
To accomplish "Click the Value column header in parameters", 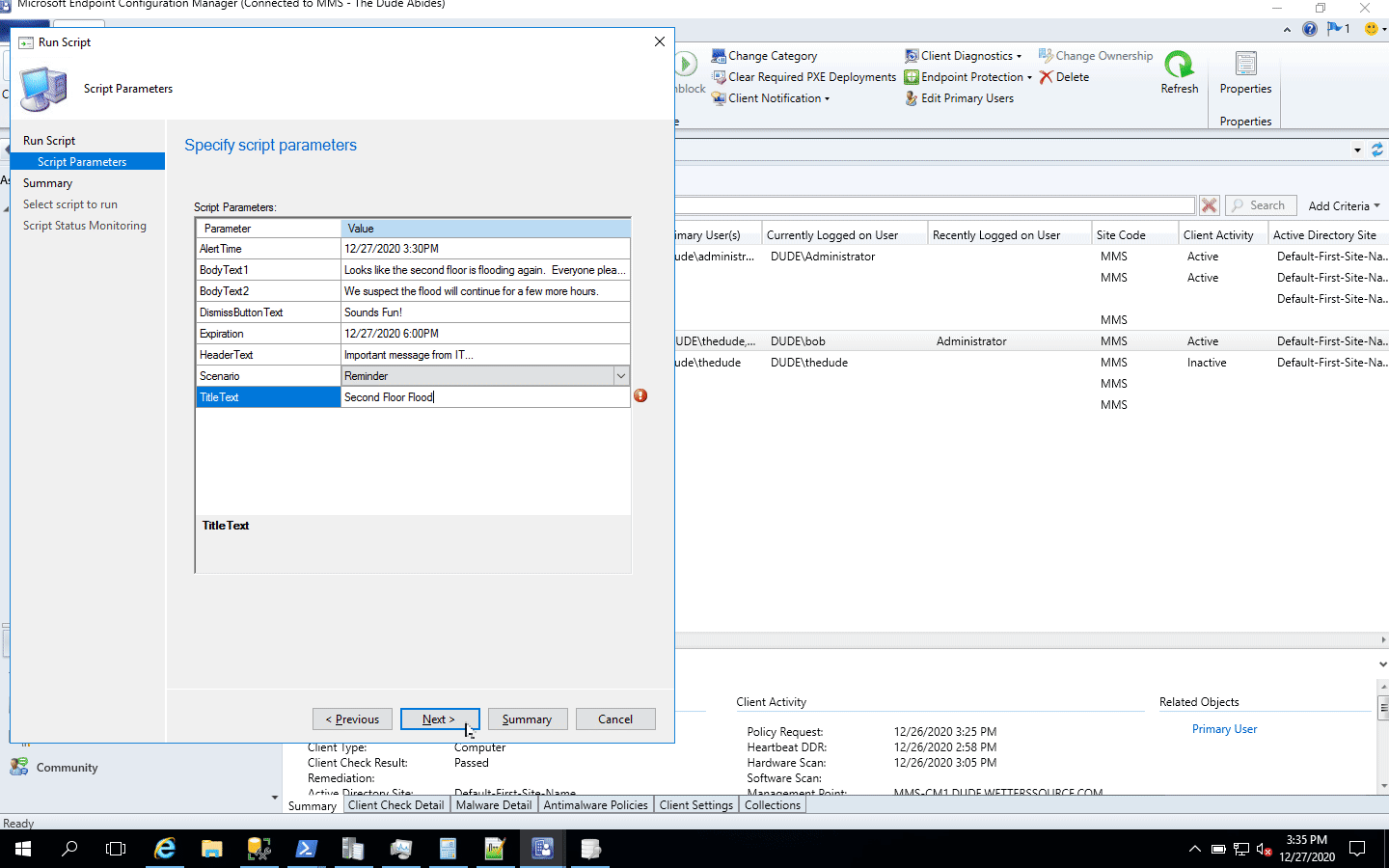I will (x=485, y=229).
